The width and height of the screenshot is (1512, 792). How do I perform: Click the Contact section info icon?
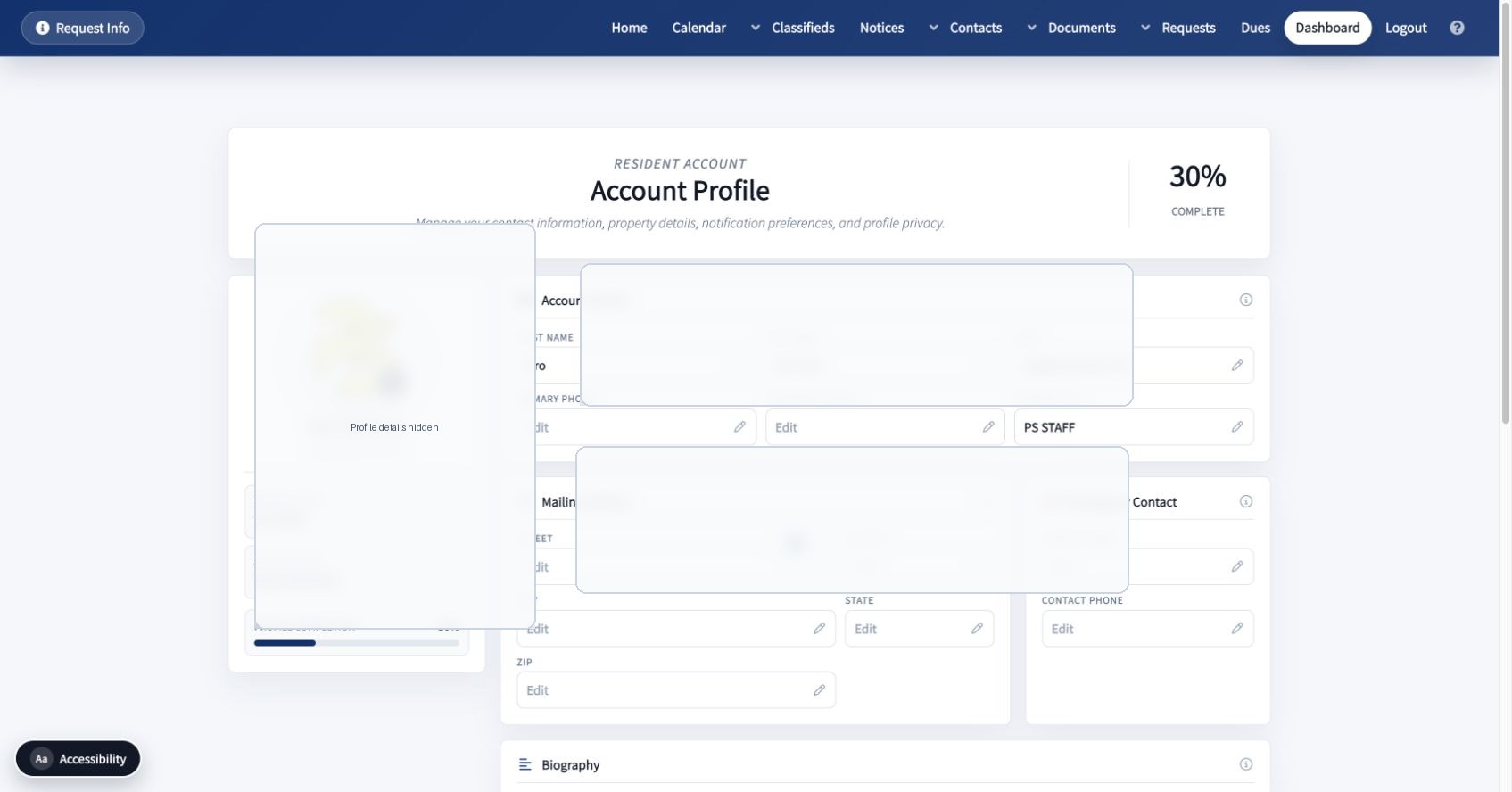1246,501
